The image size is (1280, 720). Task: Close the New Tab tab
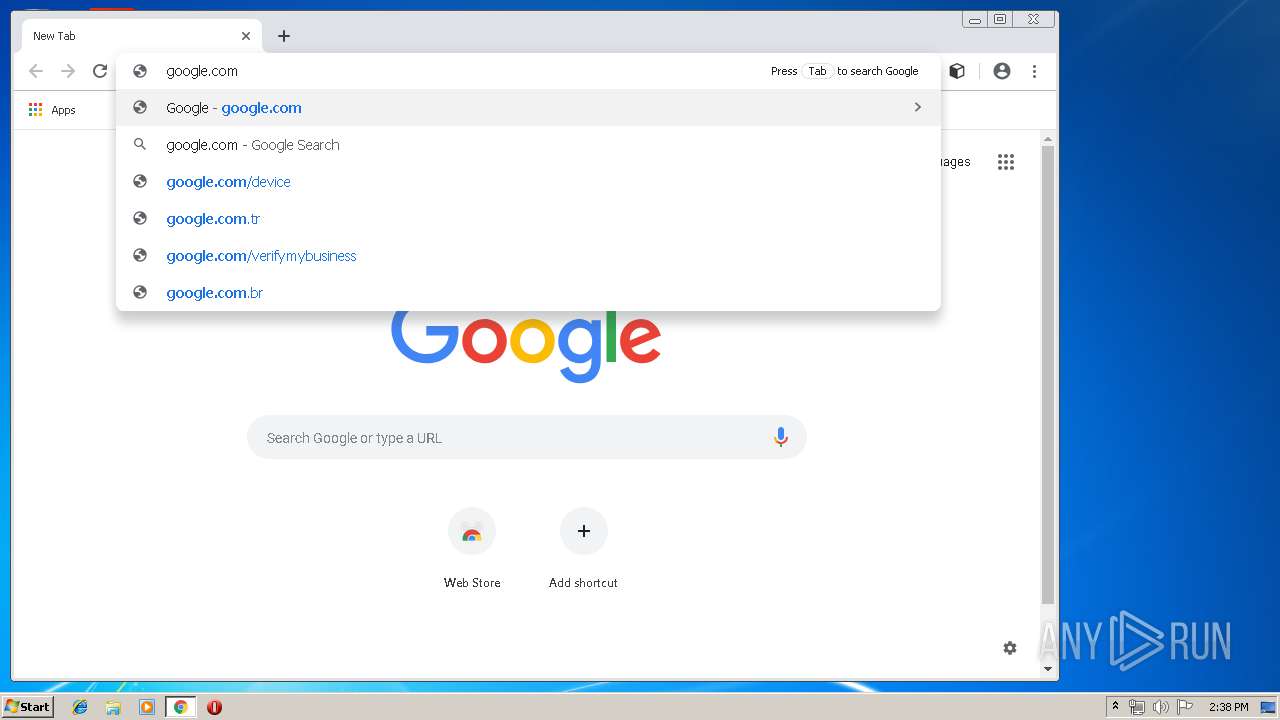pos(246,36)
